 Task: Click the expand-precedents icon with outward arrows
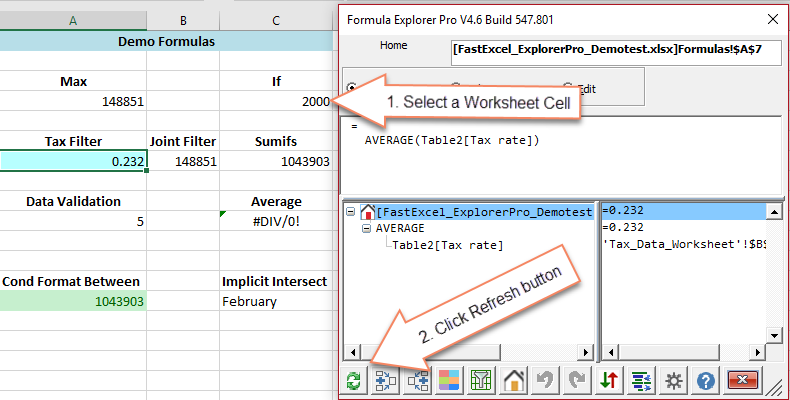[x=386, y=380]
